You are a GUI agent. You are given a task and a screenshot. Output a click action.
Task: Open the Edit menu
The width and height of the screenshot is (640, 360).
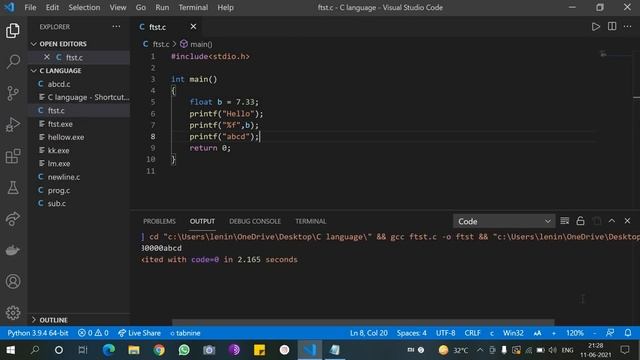tap(52, 7)
